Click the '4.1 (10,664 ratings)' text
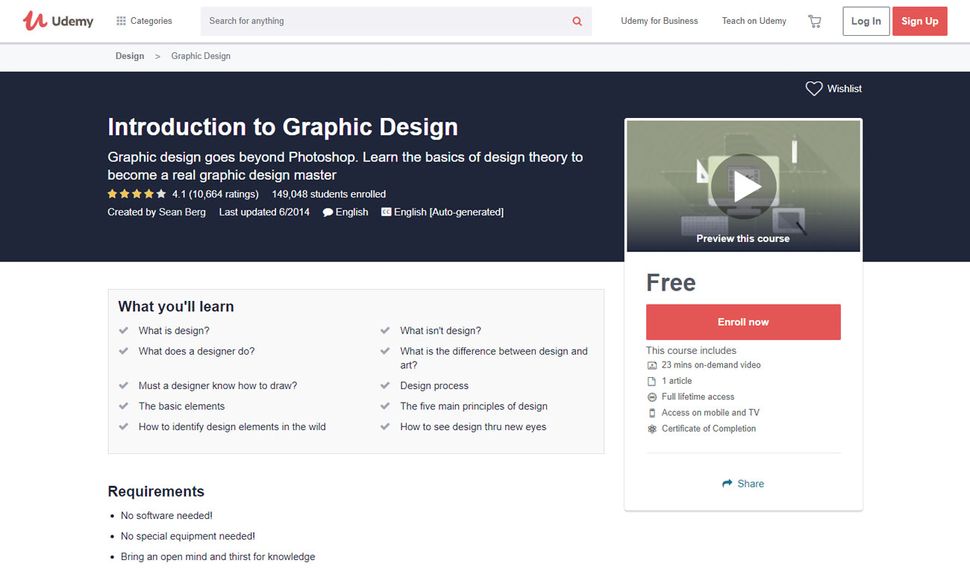 coord(215,194)
